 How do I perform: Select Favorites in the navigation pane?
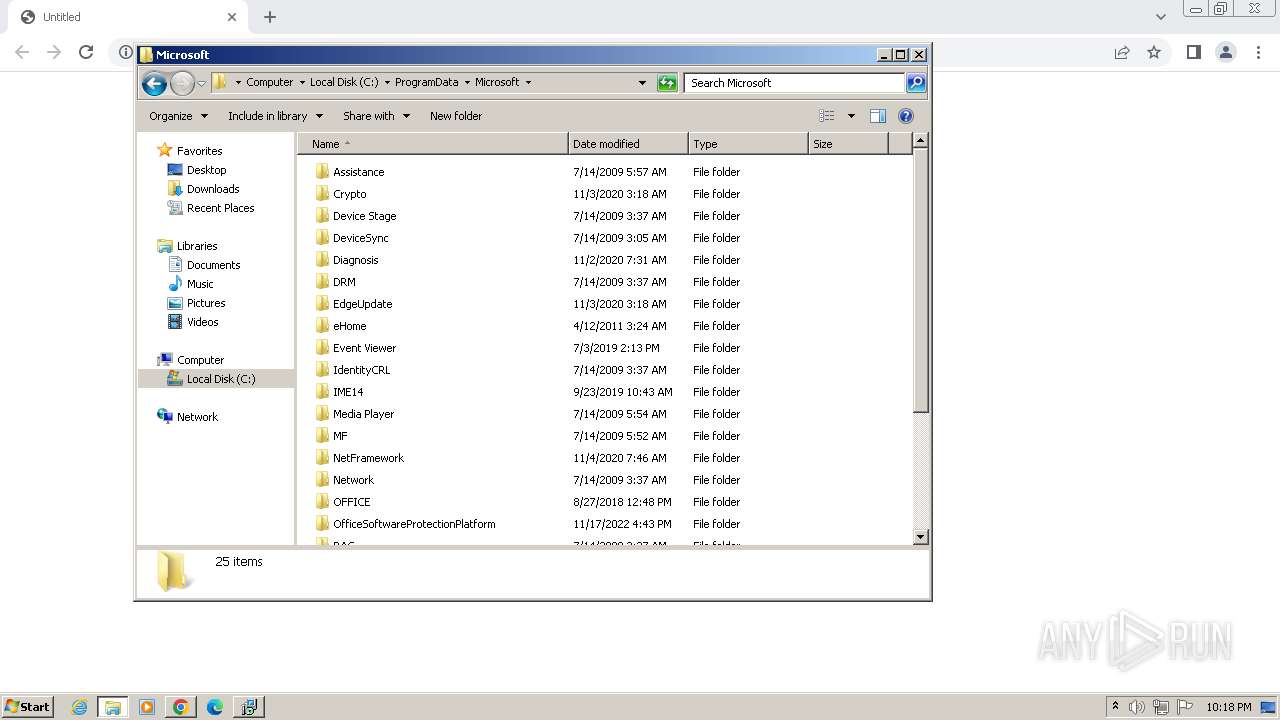coord(199,151)
